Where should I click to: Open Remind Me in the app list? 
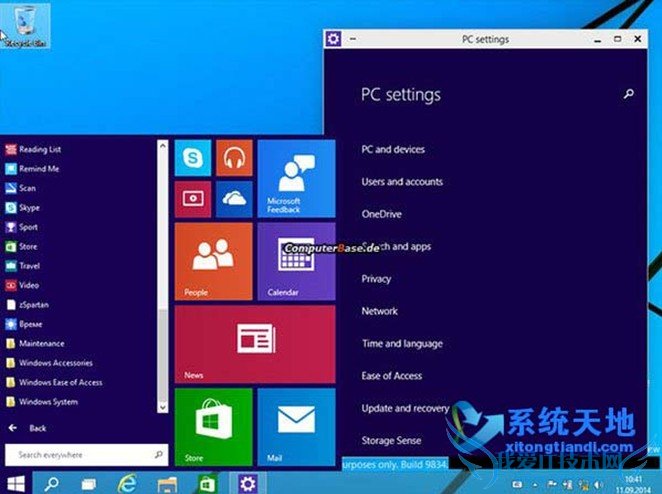33,168
